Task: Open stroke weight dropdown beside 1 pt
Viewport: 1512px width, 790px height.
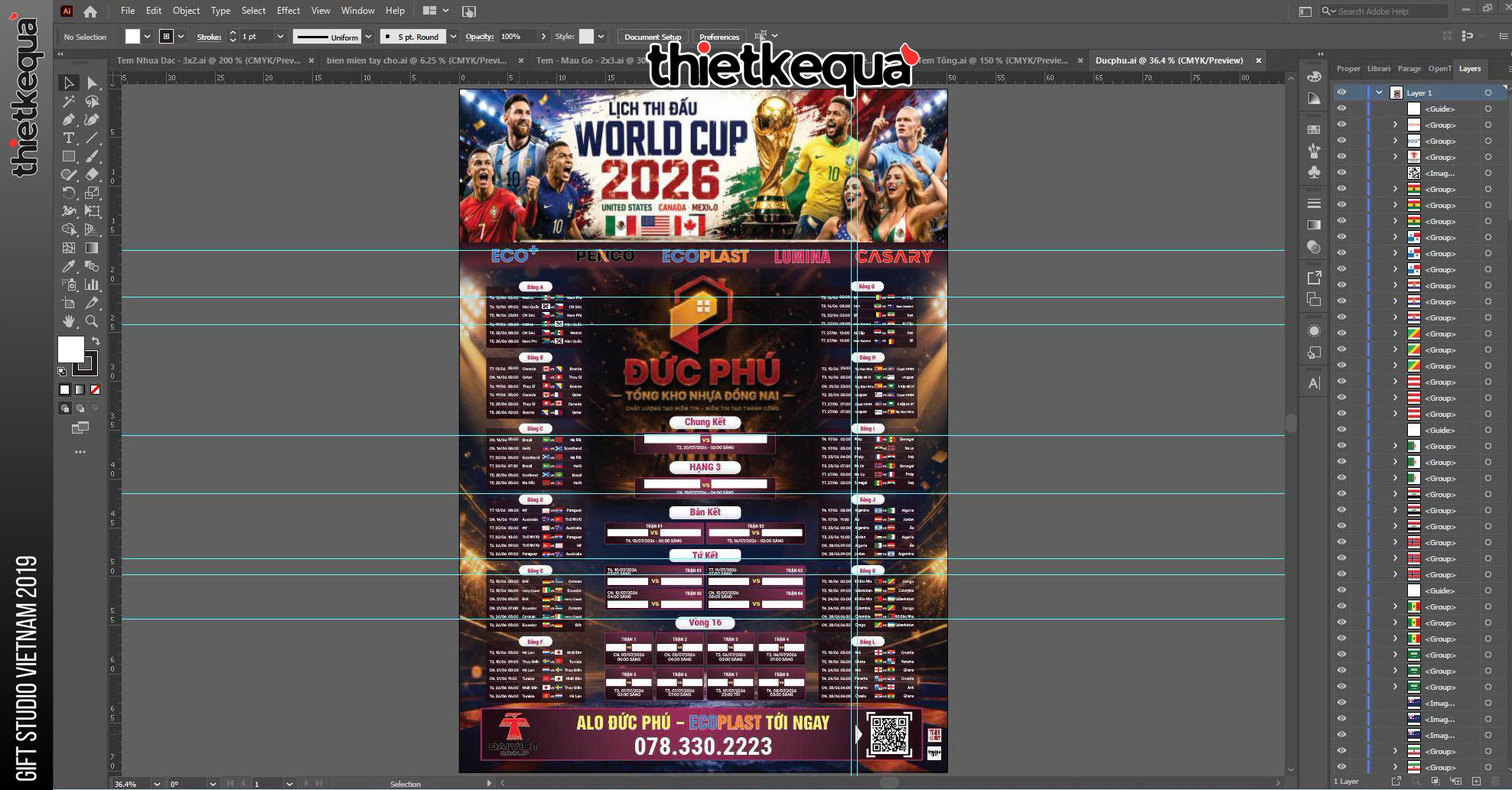Action: [x=280, y=37]
